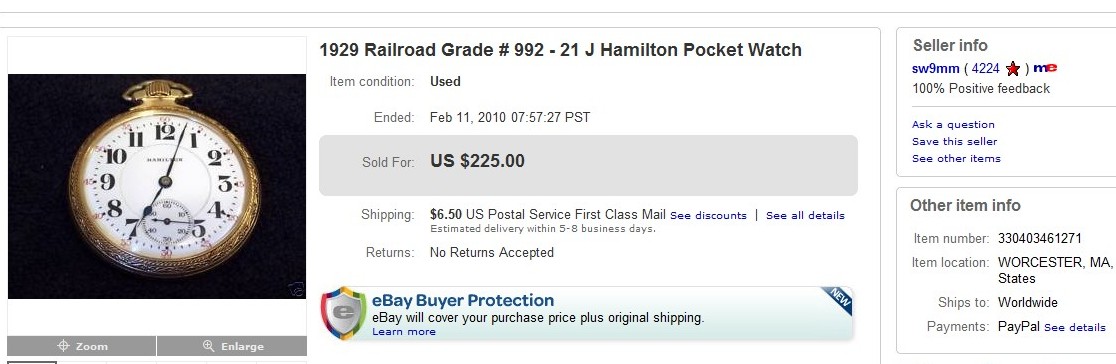Click the watermark icon on photo corner
Screen dimensions: 1116x364
tap(296, 289)
